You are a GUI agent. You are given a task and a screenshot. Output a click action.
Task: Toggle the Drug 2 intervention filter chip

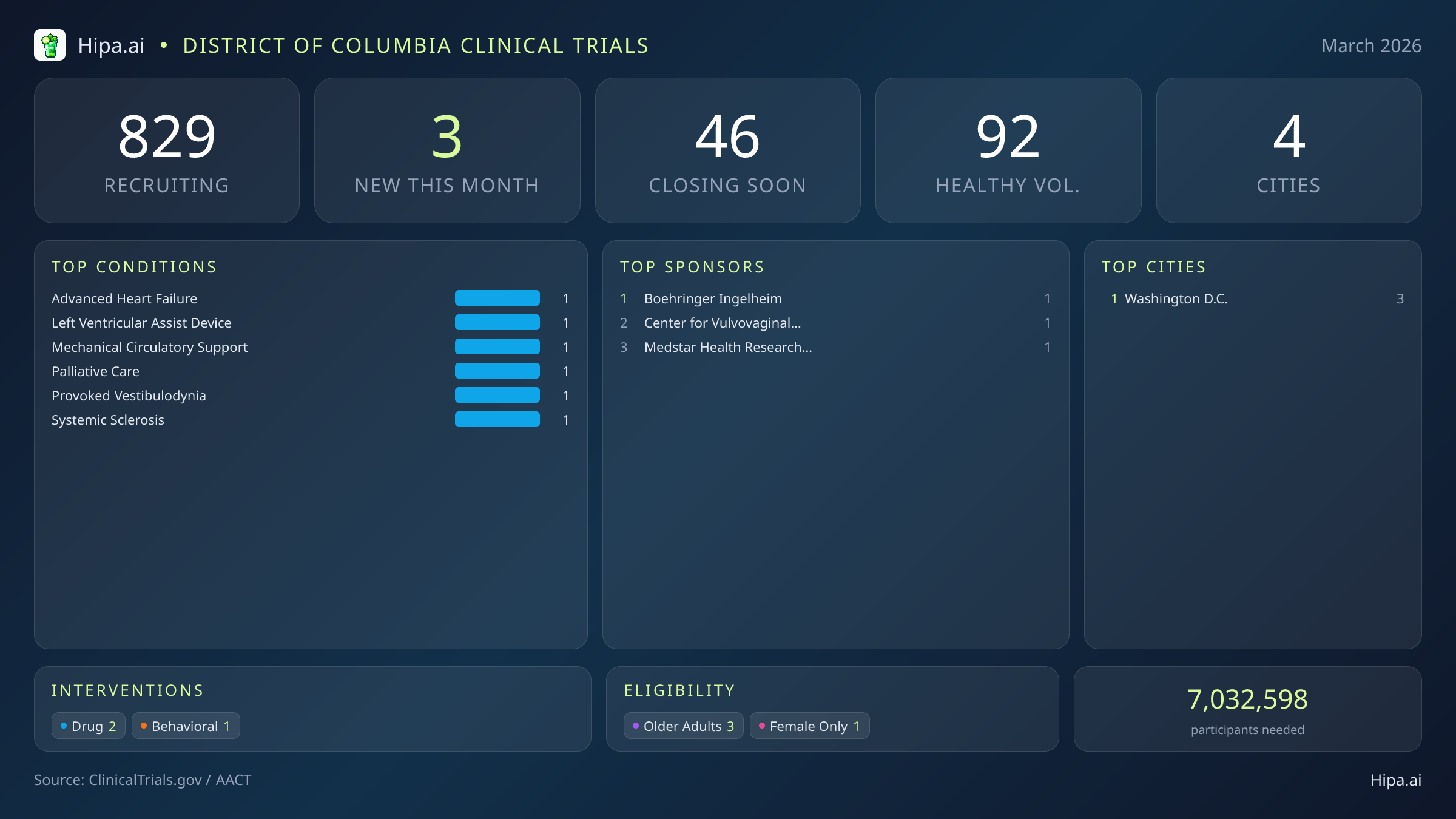pos(88,725)
